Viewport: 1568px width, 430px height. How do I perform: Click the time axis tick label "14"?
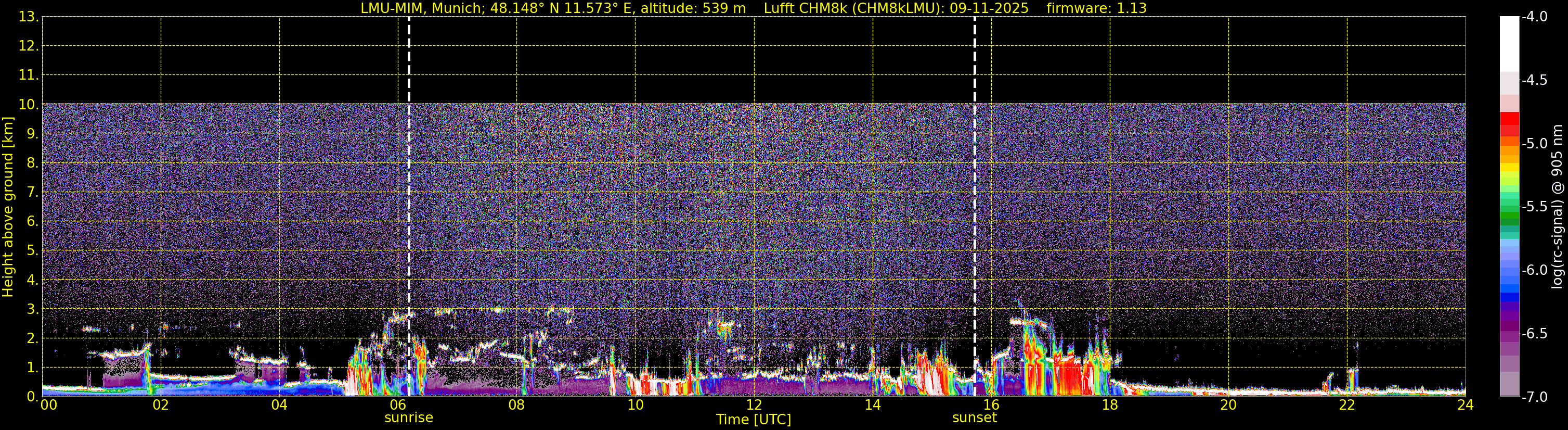pos(873,405)
